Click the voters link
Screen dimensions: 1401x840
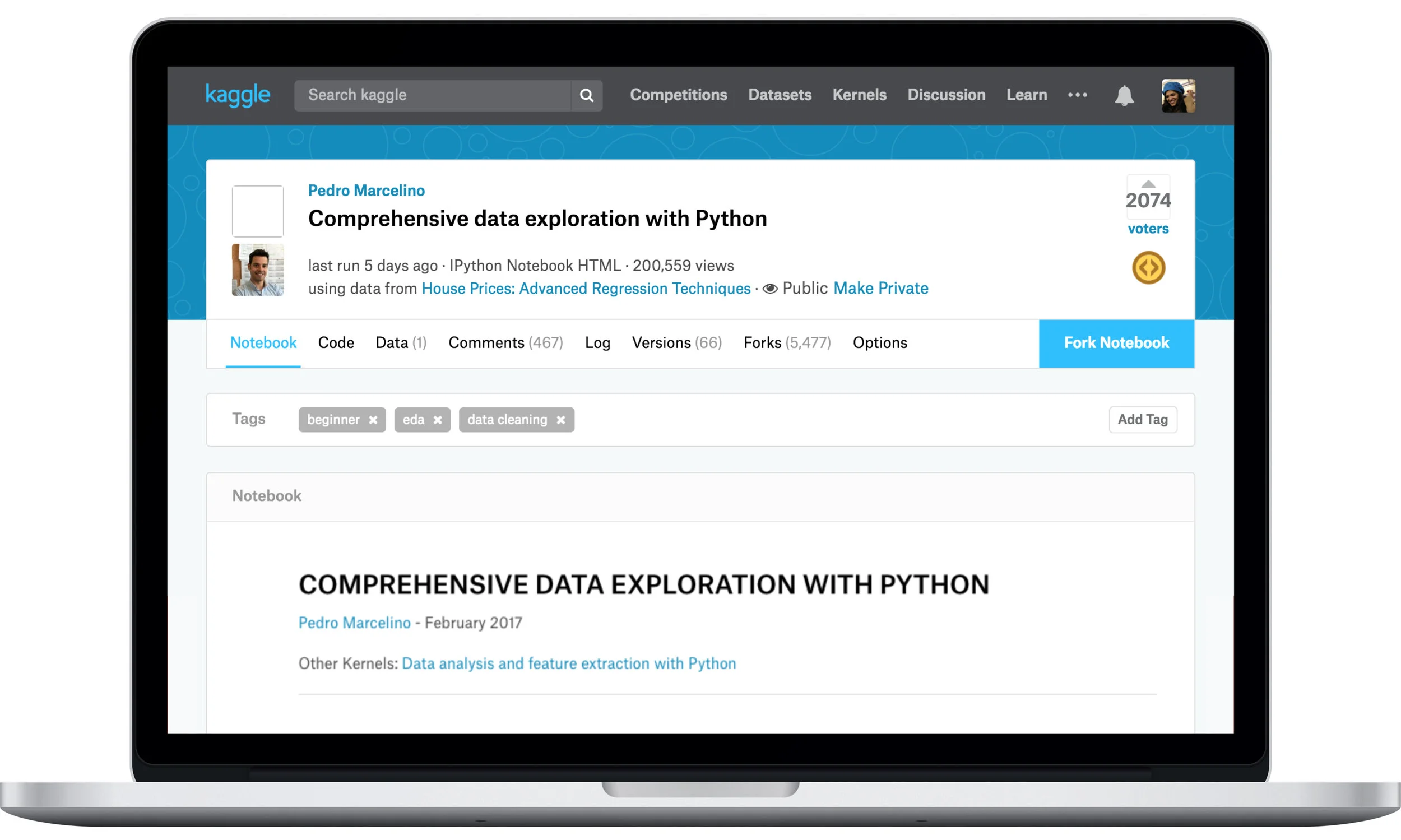[1148, 229]
